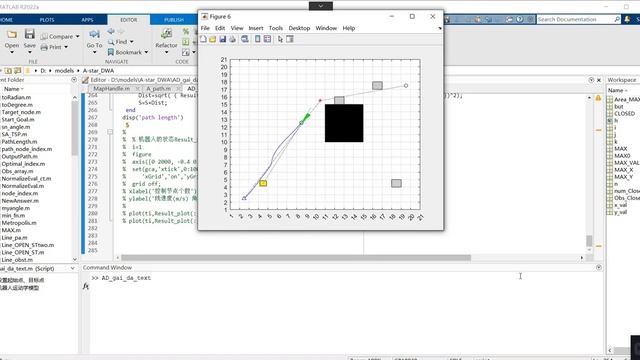Viewport: 640px width, 360px height.
Task: Click the notifications bell icon
Action: 627,19
